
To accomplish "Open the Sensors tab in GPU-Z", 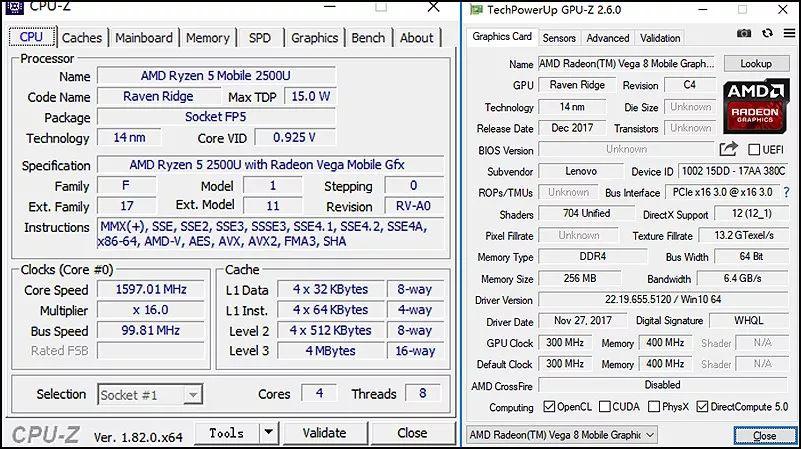I will point(559,38).
